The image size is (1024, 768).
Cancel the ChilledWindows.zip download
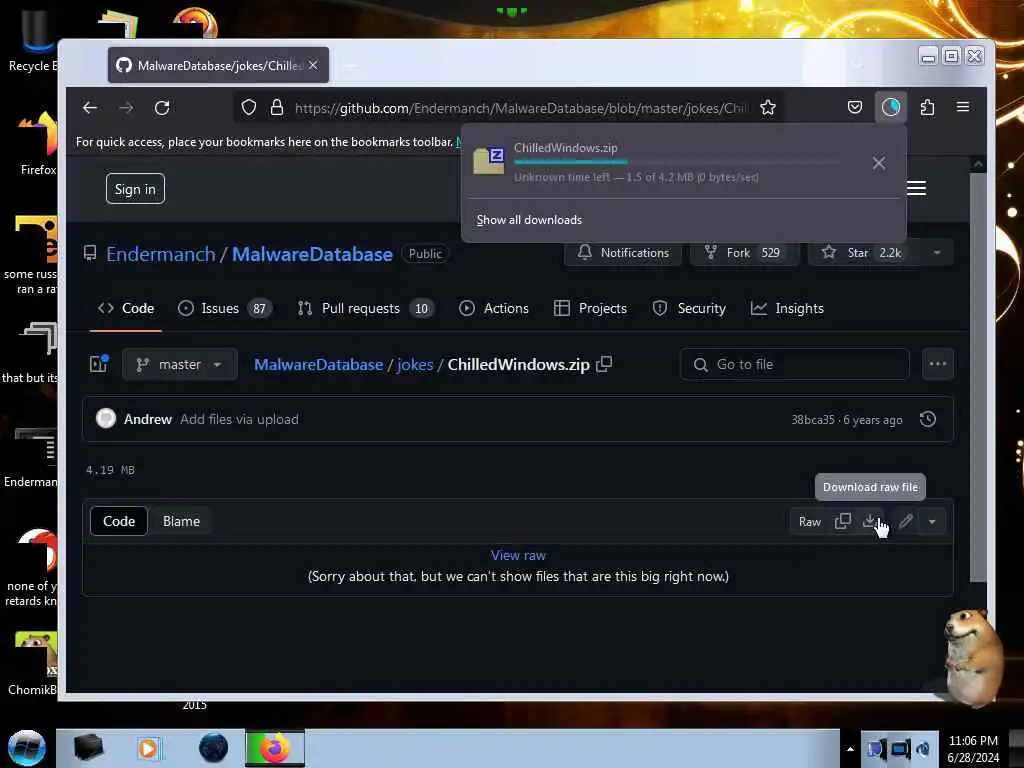click(x=879, y=163)
